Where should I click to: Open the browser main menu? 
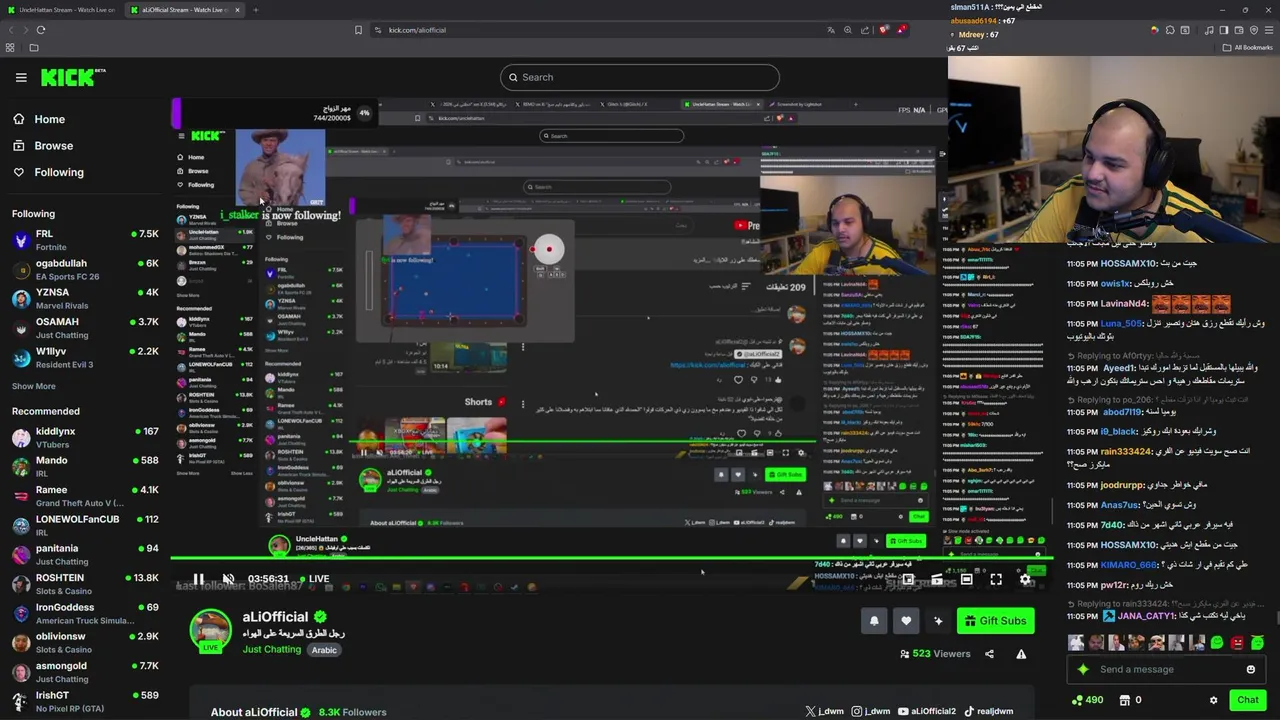(1269, 30)
